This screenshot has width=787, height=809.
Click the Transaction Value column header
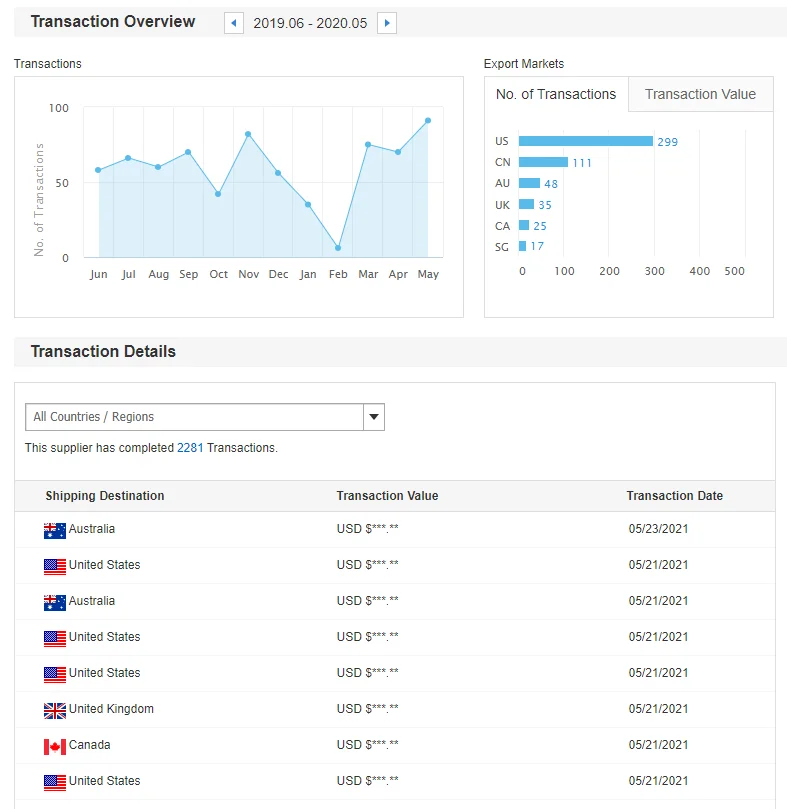click(387, 496)
